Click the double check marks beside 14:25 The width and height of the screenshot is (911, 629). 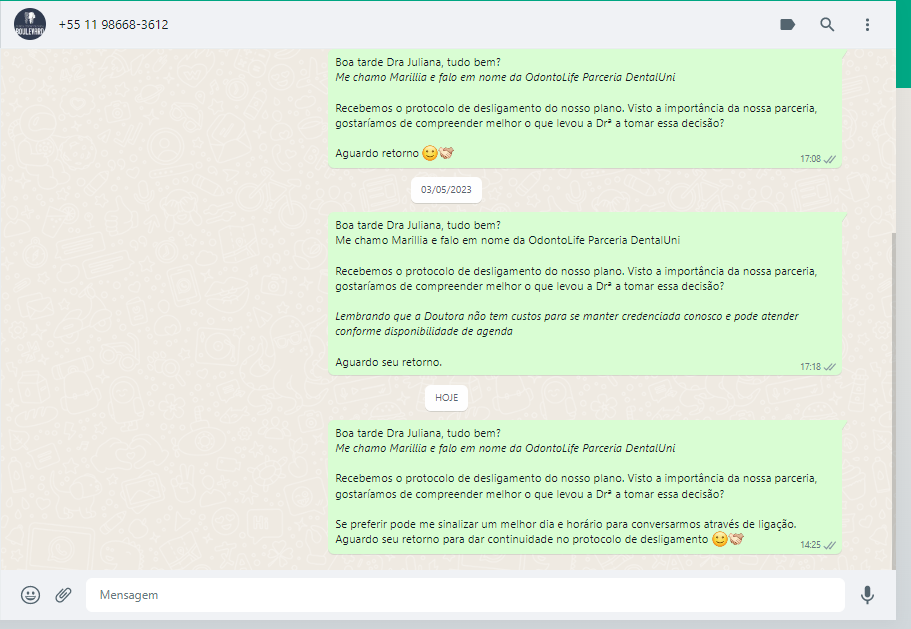click(x=830, y=545)
